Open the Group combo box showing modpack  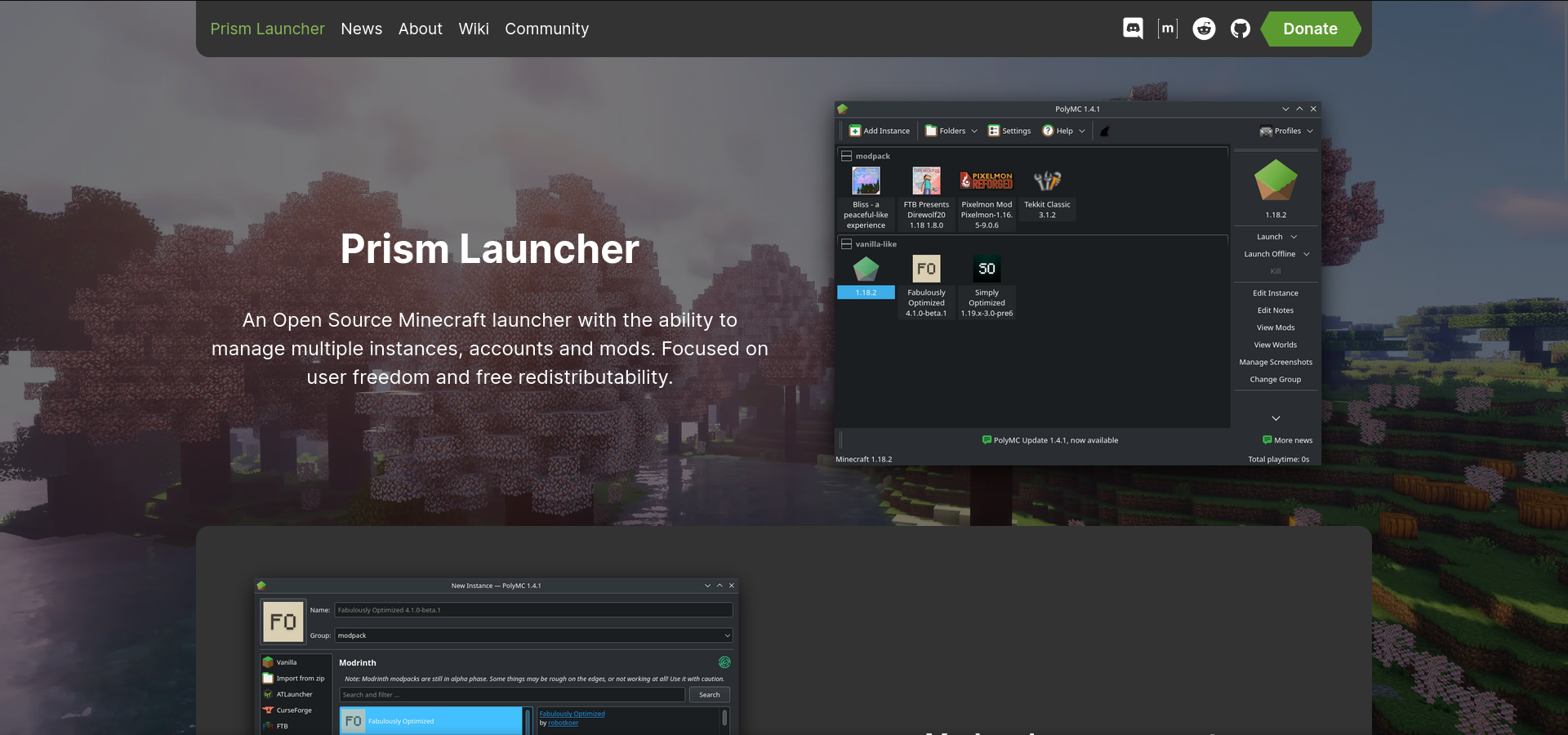[533, 635]
